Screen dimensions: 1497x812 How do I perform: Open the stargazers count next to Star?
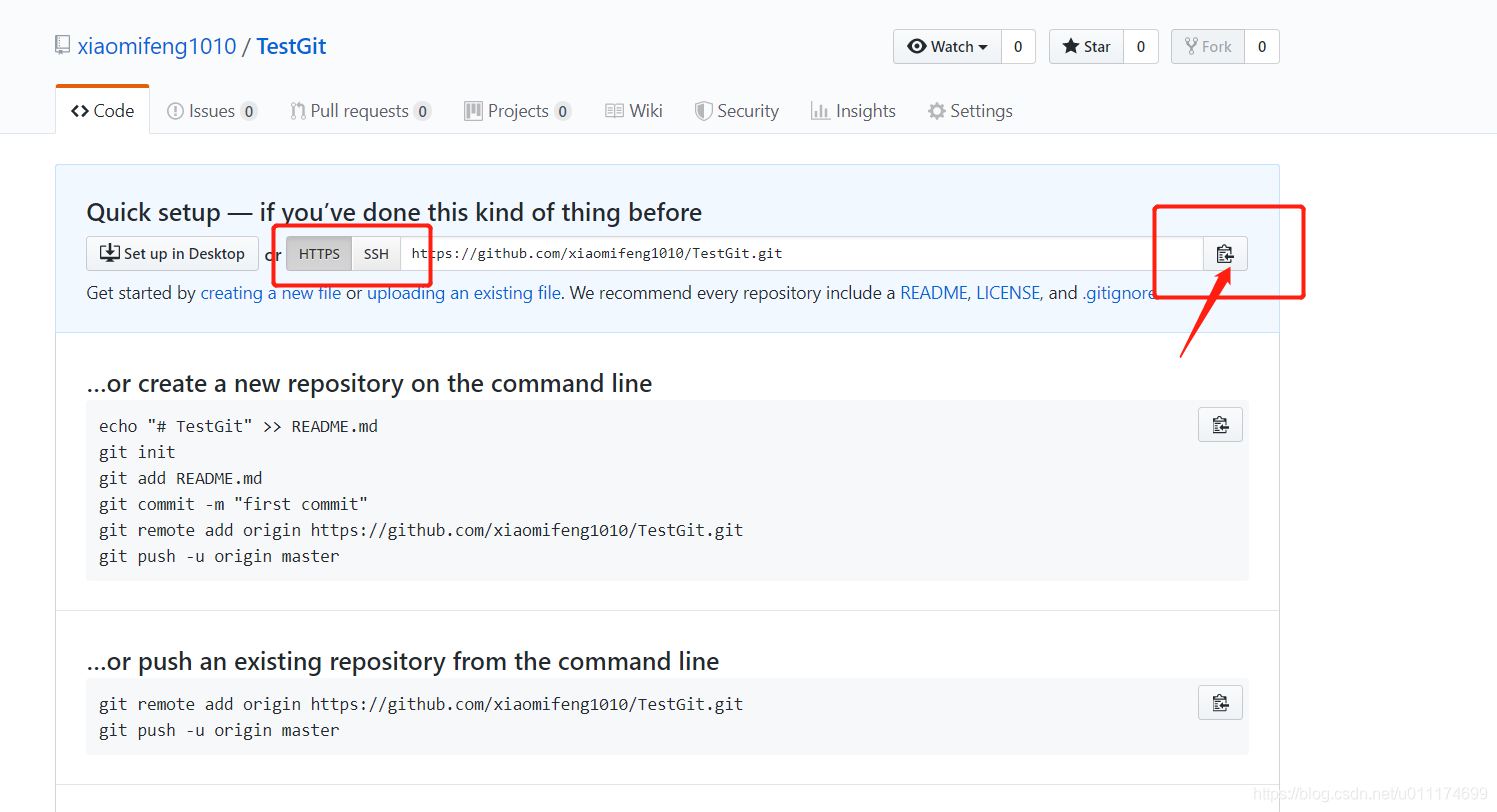coord(1141,46)
